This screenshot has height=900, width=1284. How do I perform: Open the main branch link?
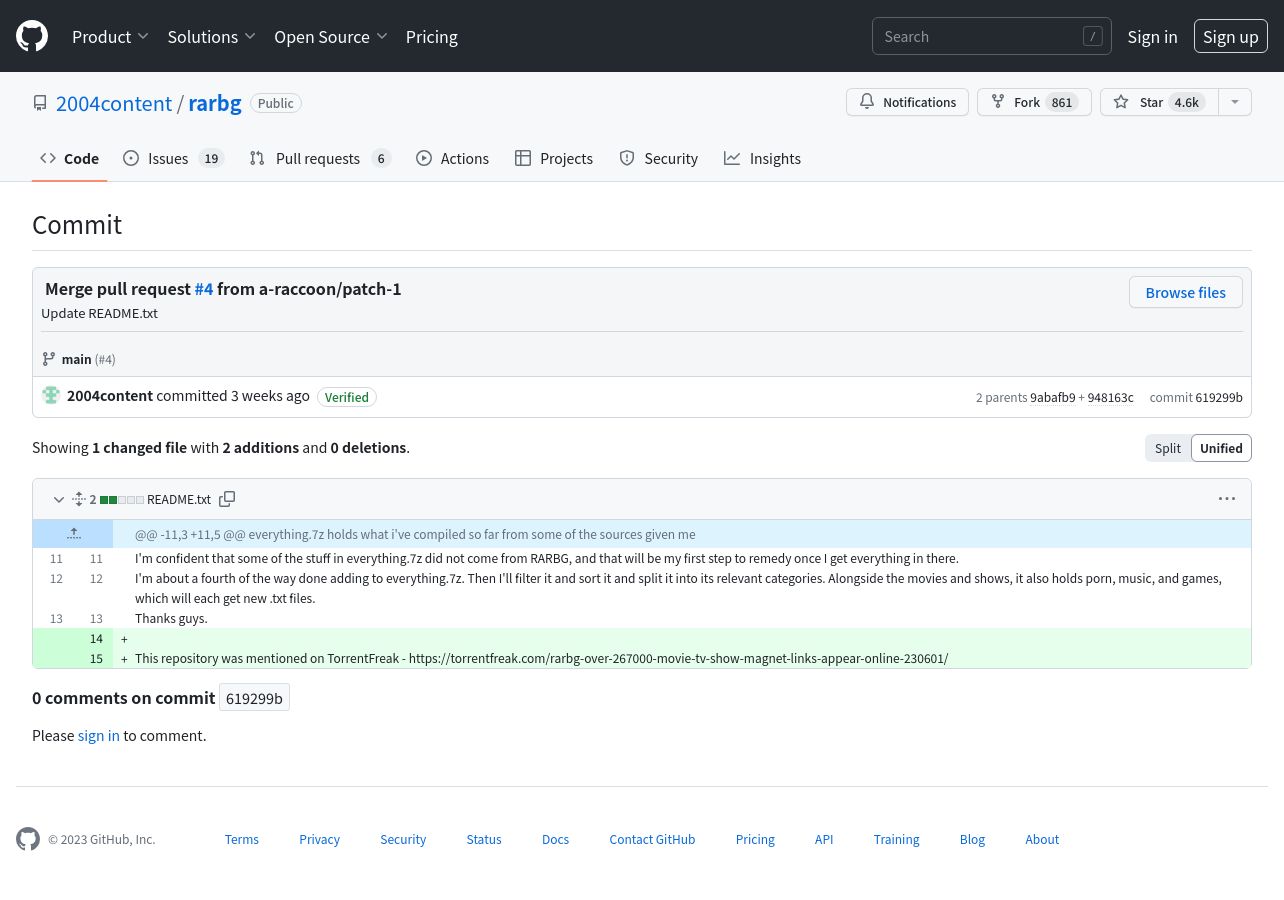(x=76, y=359)
